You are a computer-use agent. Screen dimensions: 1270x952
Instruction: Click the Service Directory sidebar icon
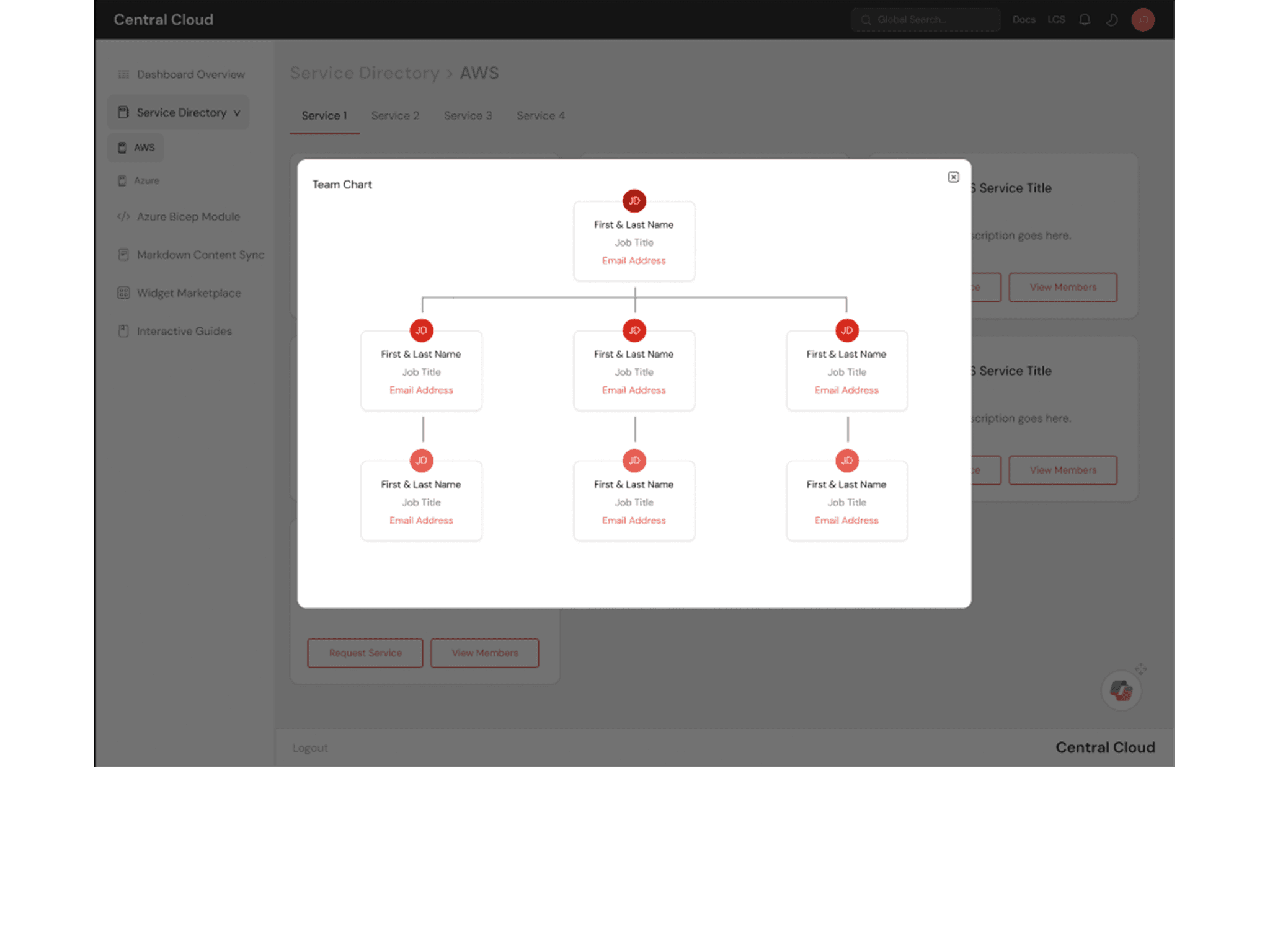pyautogui.click(x=123, y=112)
